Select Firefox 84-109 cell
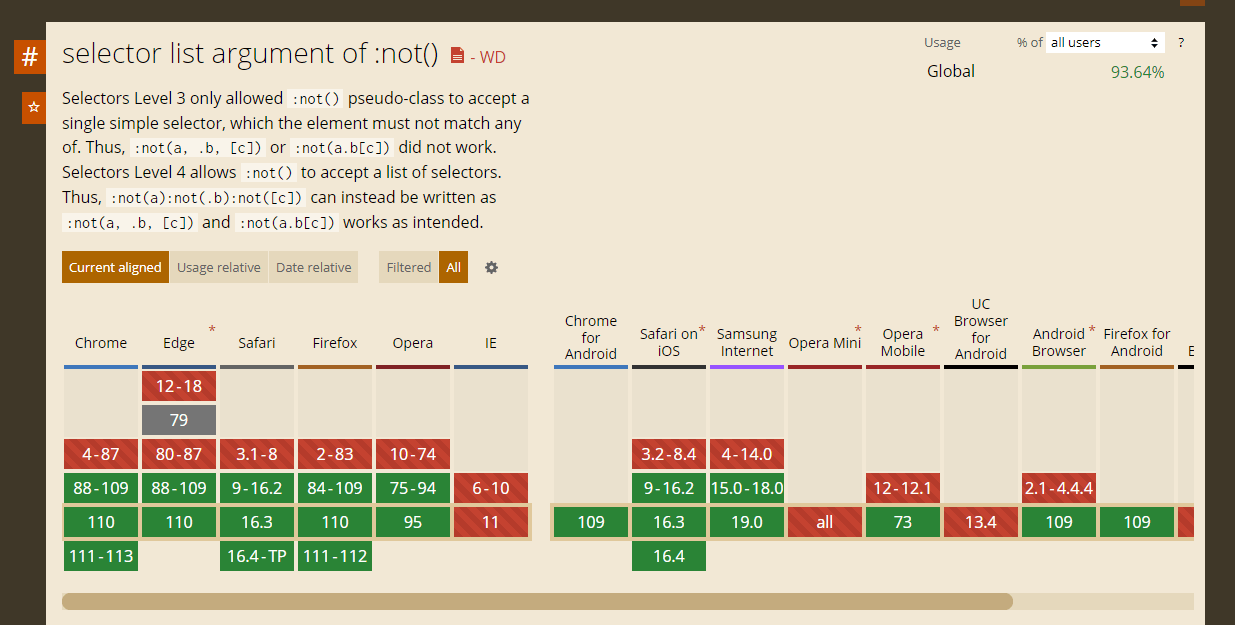 point(335,488)
